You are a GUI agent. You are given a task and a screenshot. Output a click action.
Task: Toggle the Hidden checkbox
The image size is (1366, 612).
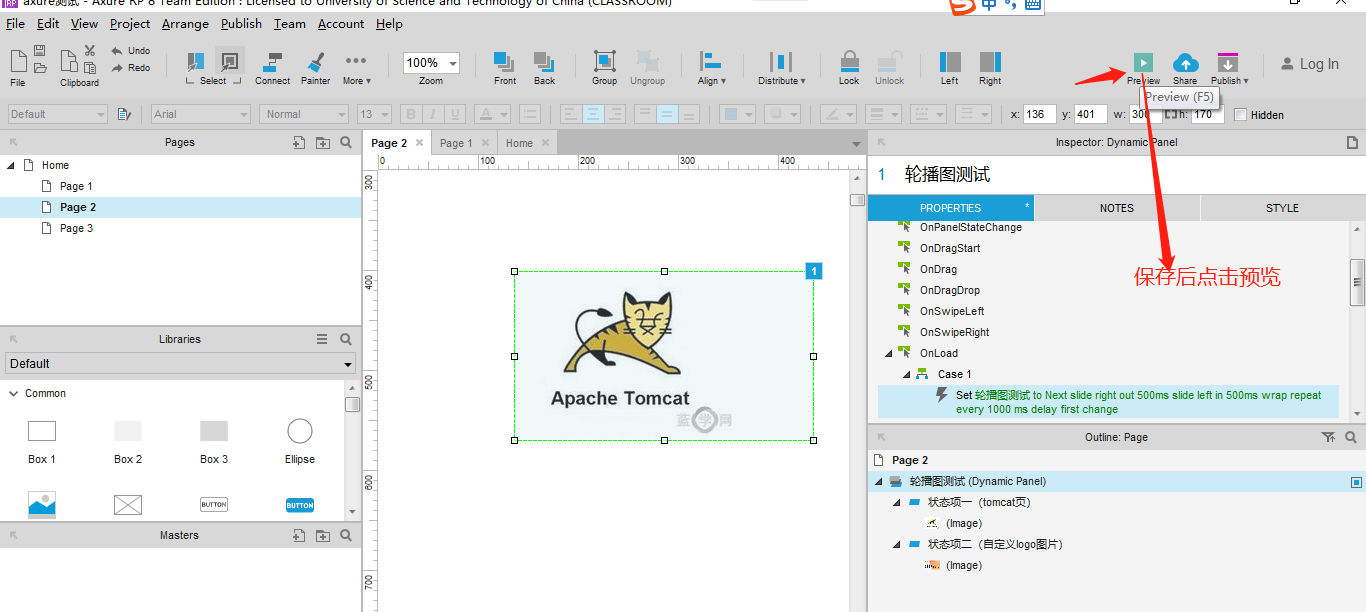pyautogui.click(x=1241, y=115)
